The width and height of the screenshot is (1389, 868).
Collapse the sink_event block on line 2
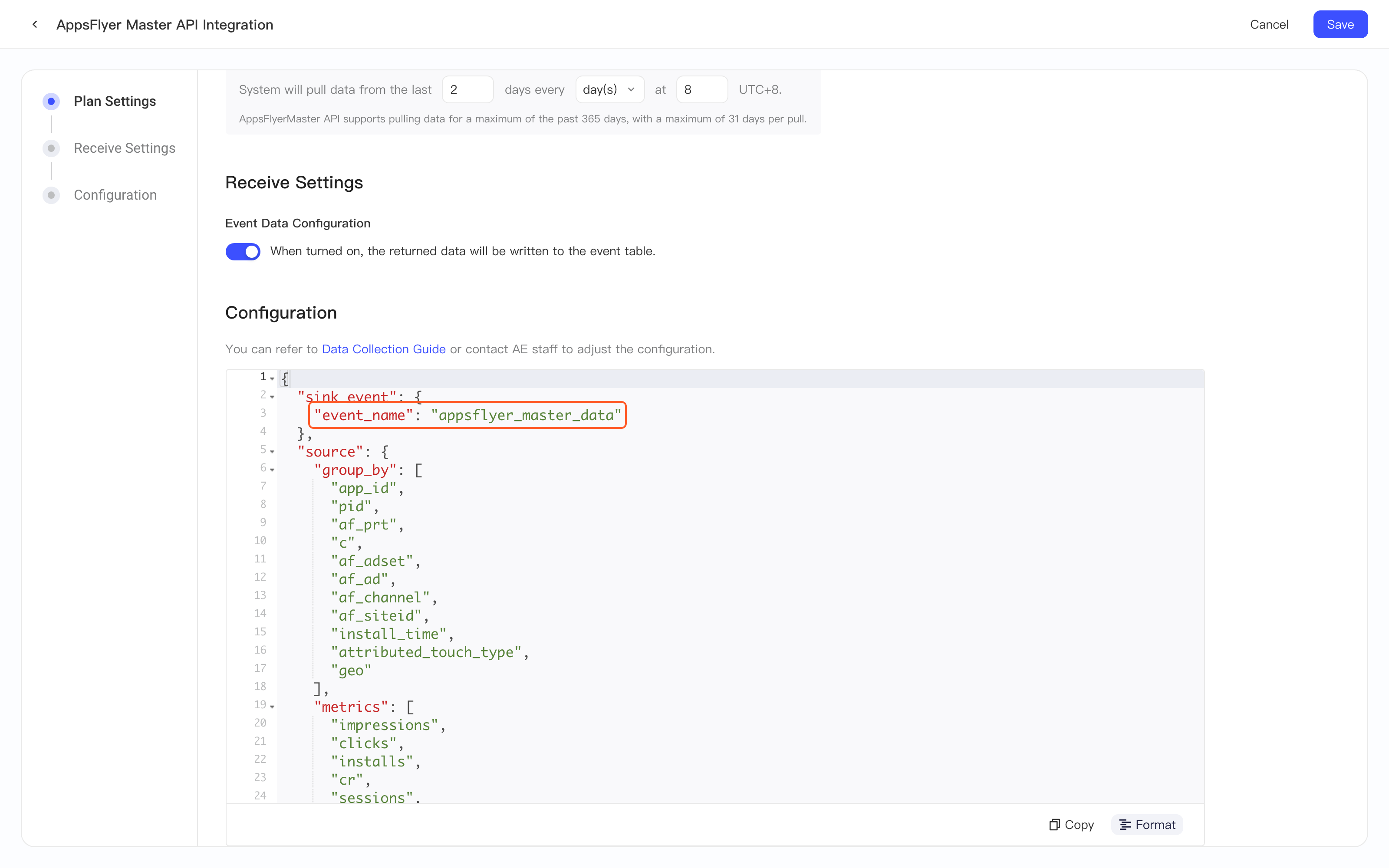[x=272, y=397]
